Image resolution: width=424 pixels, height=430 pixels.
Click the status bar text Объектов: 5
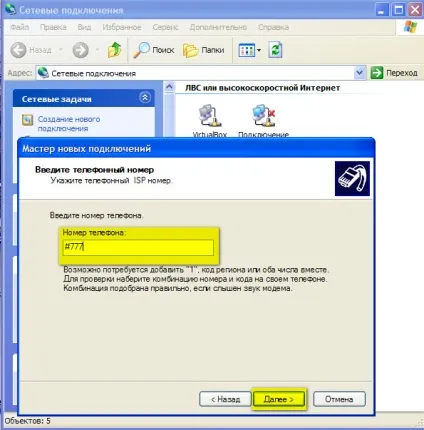point(27,421)
